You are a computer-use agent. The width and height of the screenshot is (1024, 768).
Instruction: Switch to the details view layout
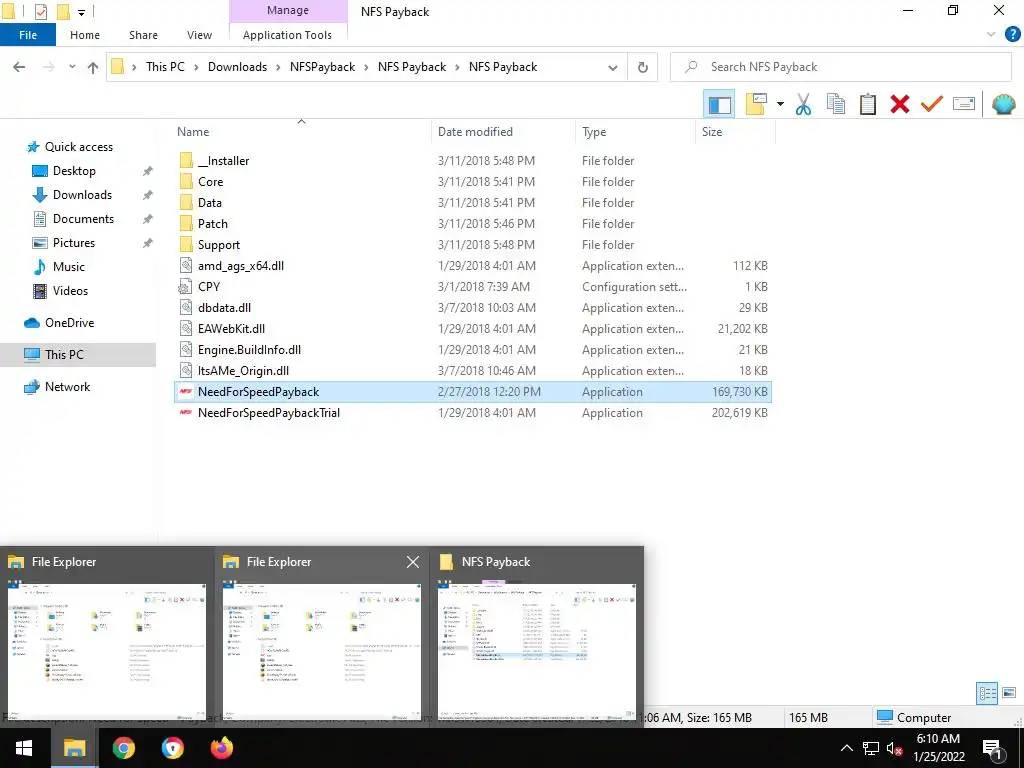point(987,693)
